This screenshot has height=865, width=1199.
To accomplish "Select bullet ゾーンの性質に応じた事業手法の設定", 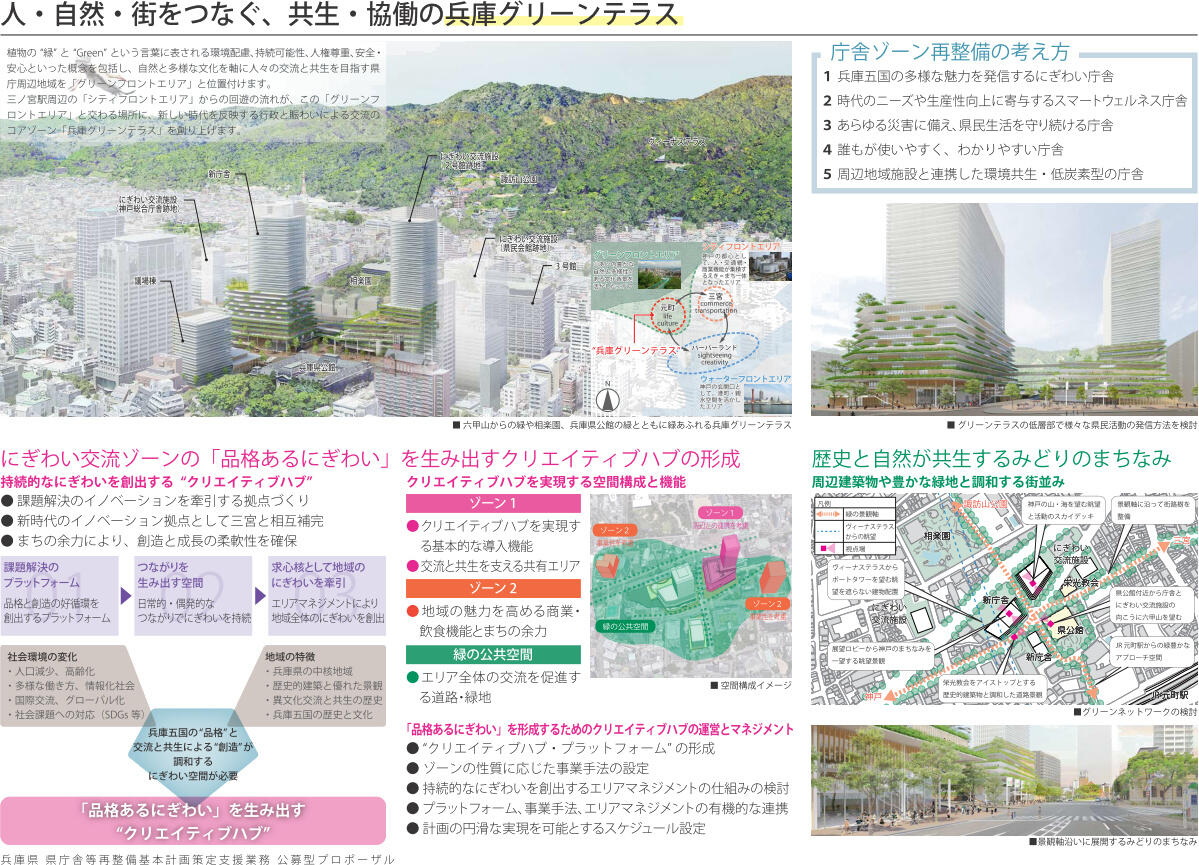I will tap(528, 768).
